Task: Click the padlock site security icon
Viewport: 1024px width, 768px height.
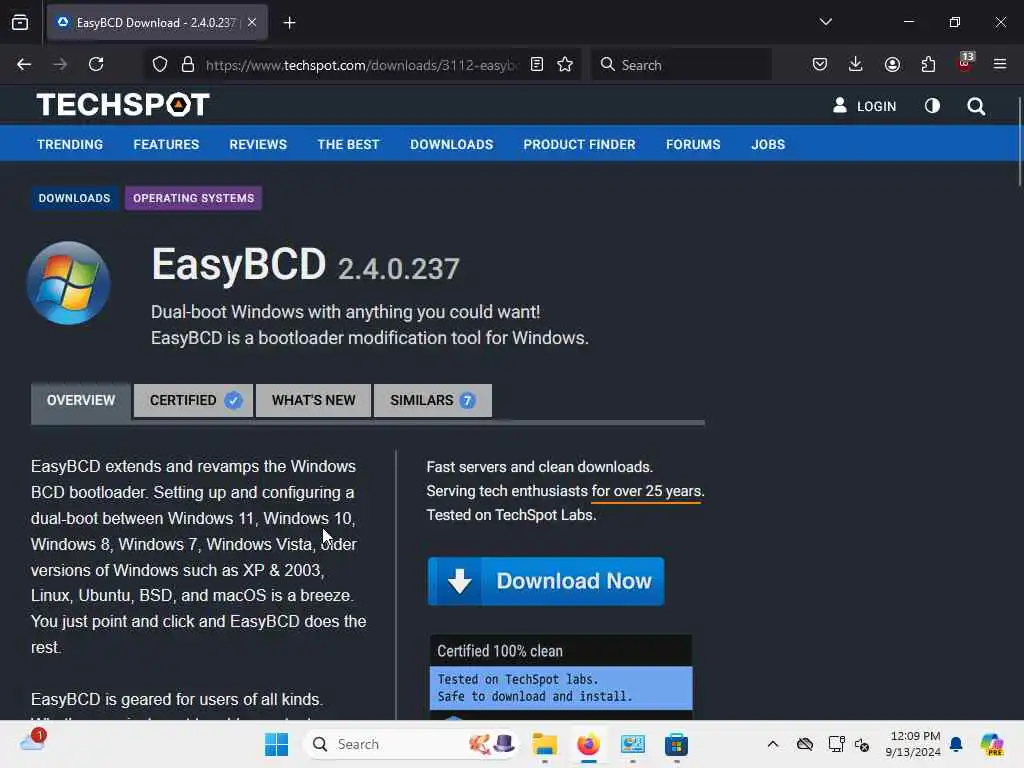Action: click(x=188, y=64)
